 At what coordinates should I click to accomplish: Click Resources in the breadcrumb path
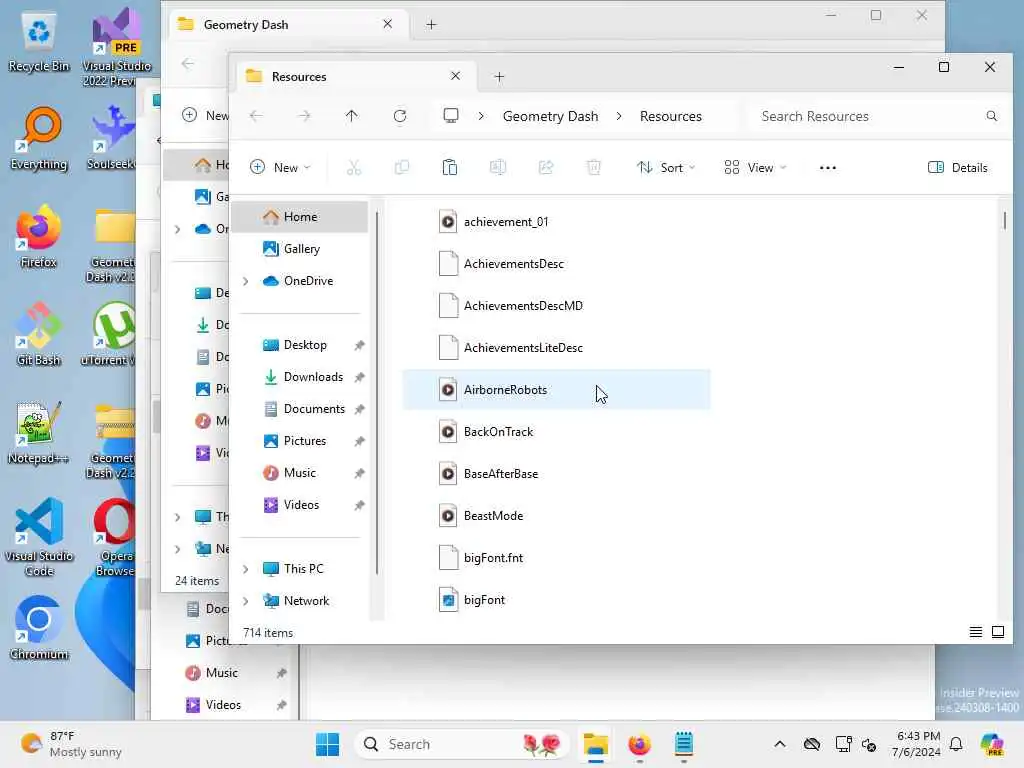[x=671, y=116]
